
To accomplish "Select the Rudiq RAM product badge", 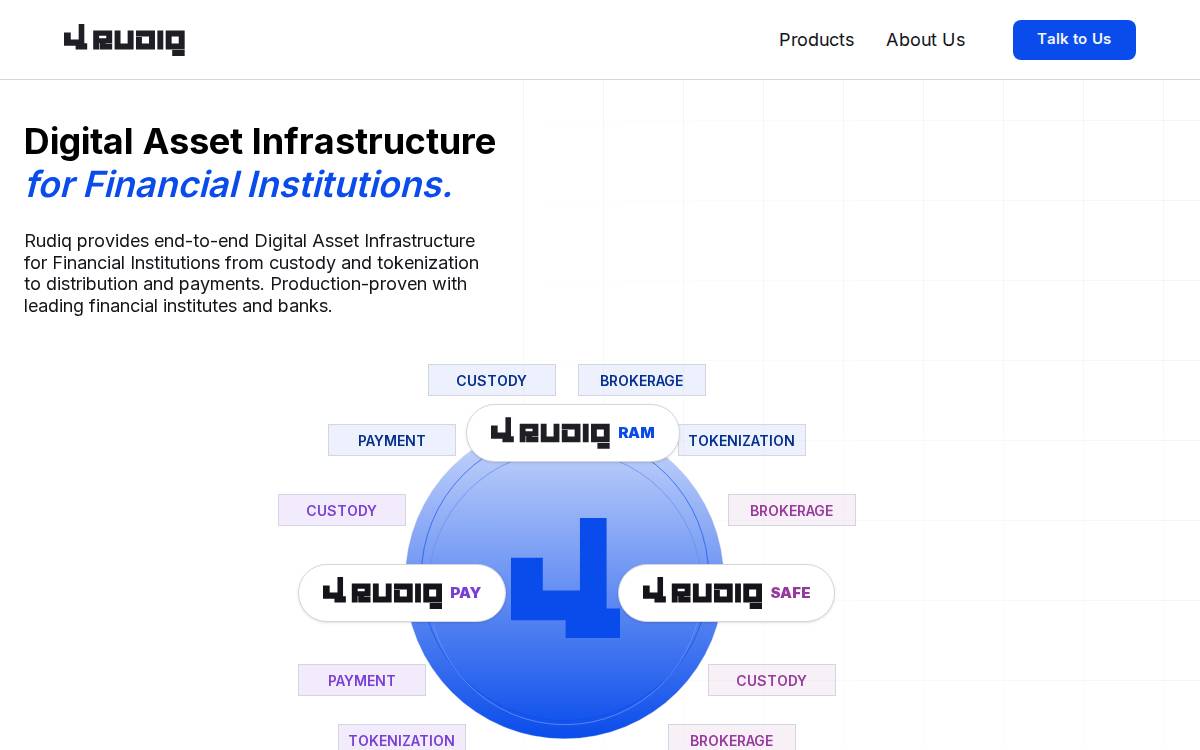I will click(x=573, y=433).
